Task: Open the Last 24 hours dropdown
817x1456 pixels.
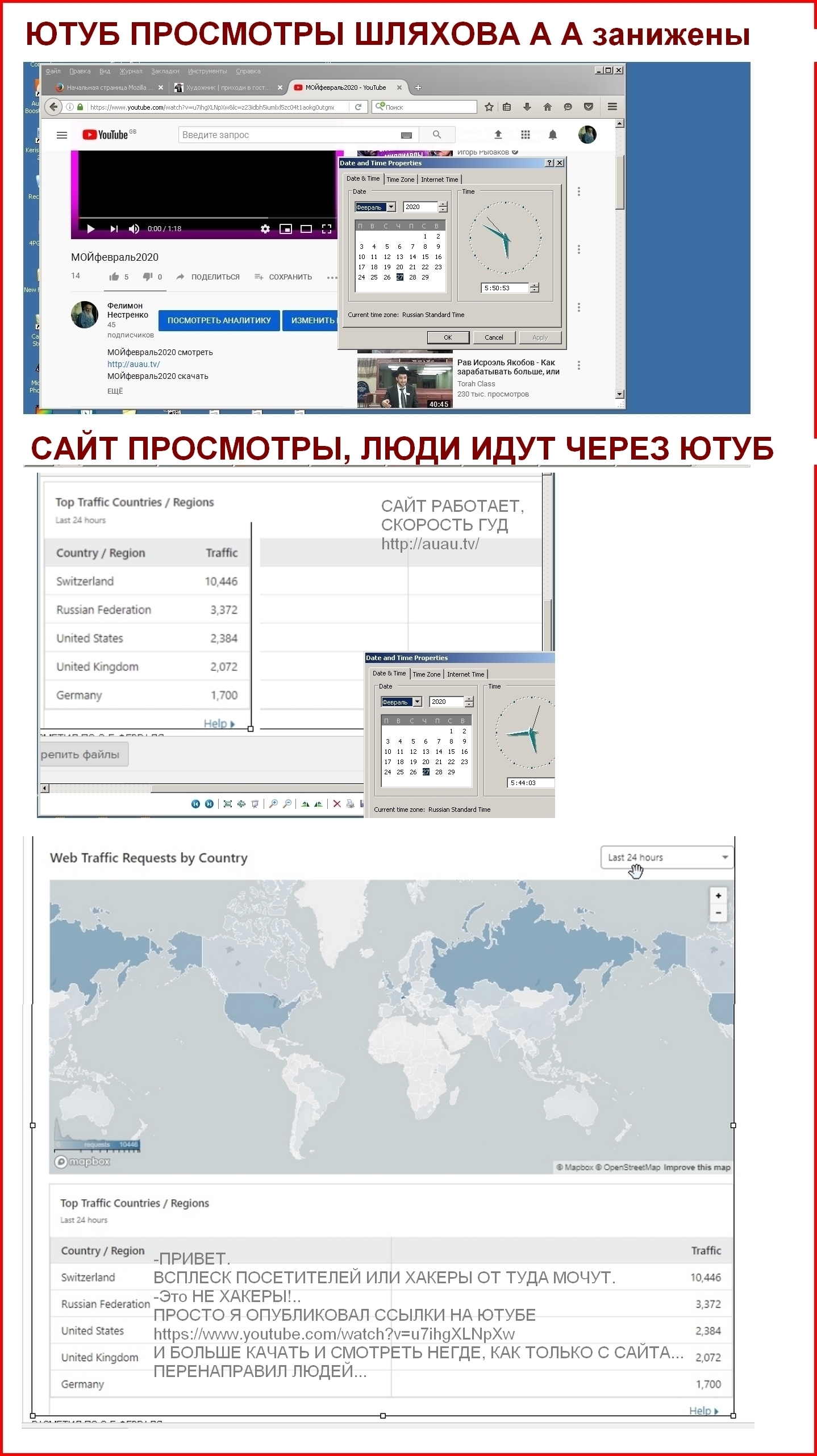Action: tap(667, 858)
